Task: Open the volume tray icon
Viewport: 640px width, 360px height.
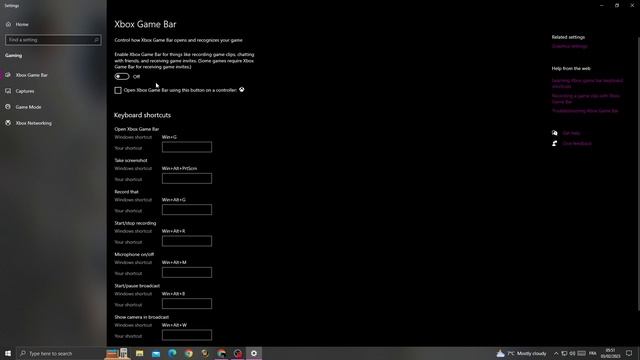Action: pos(572,353)
